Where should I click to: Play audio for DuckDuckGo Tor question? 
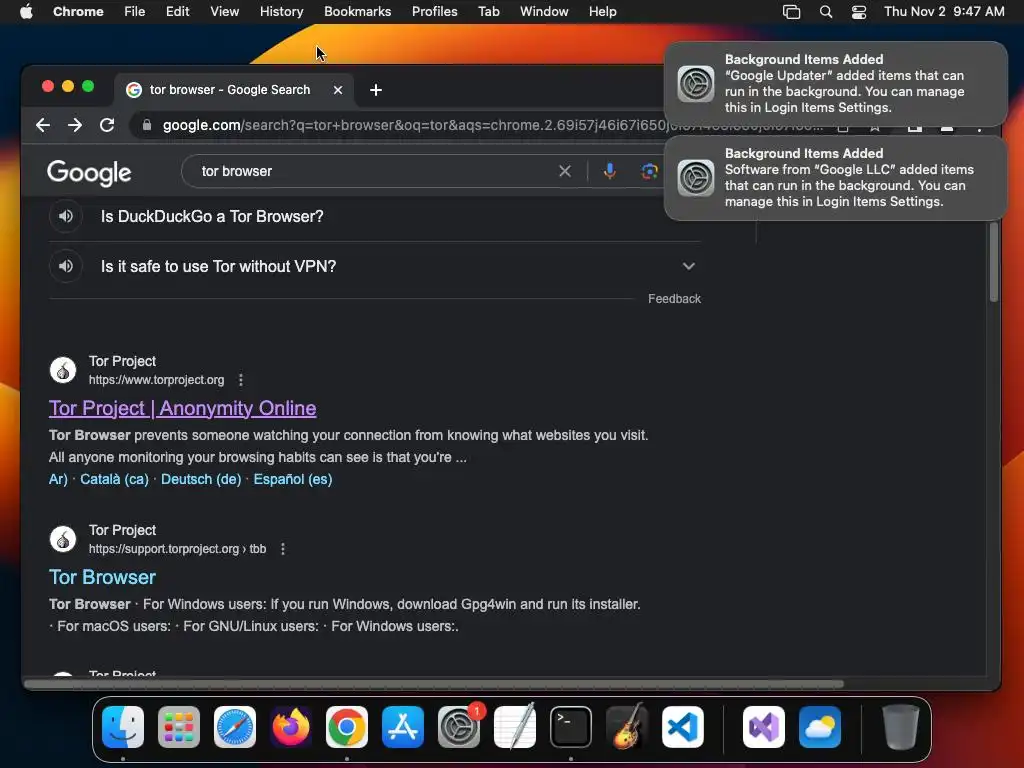[x=66, y=216]
